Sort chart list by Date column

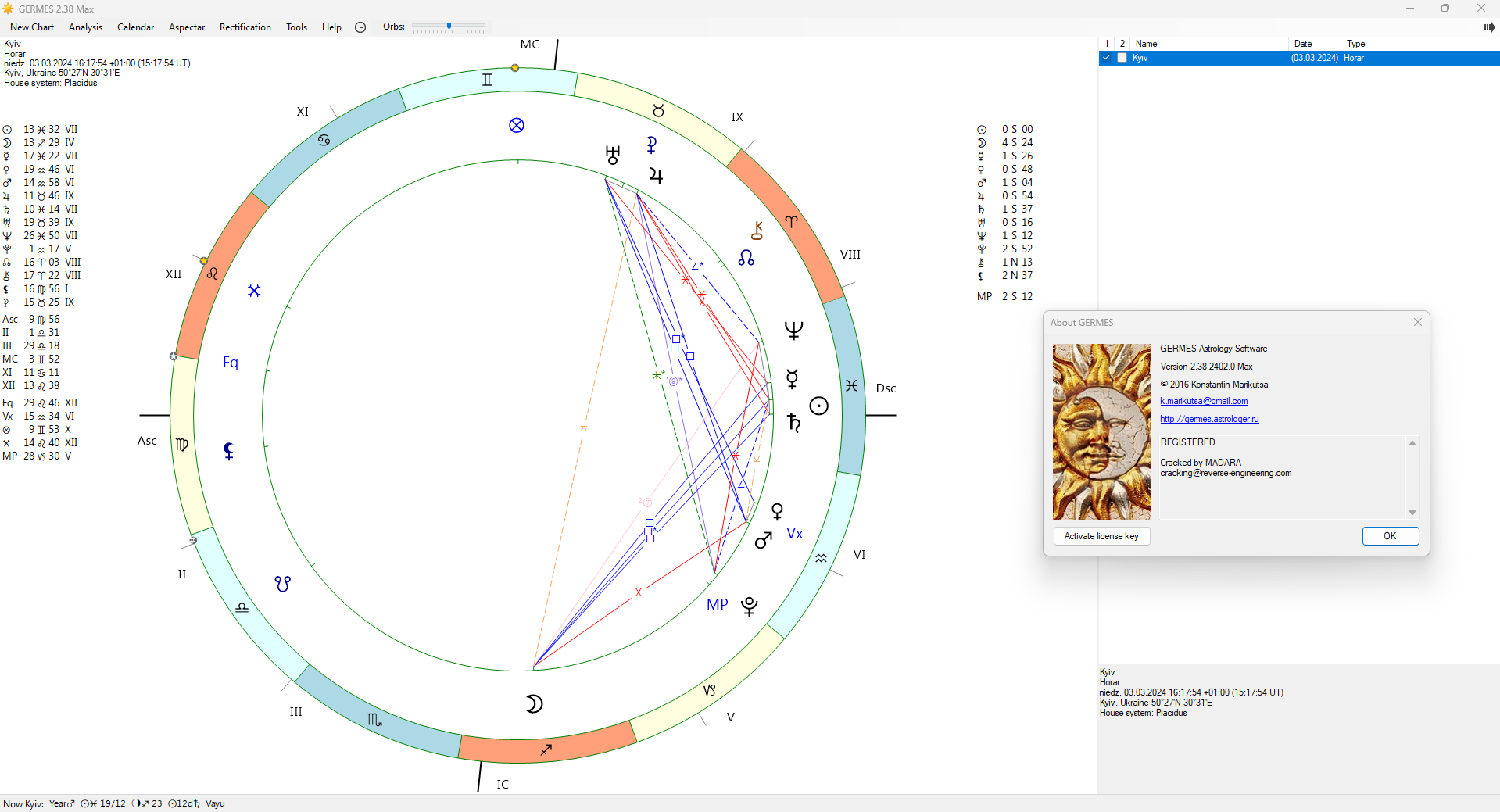click(1315, 44)
